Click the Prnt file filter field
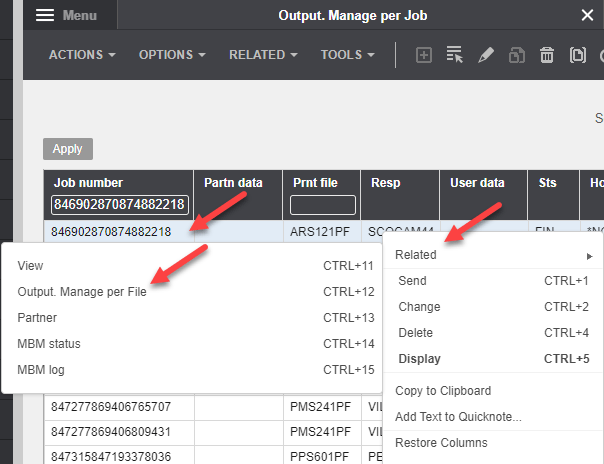This screenshot has height=464, width=604. click(322, 205)
